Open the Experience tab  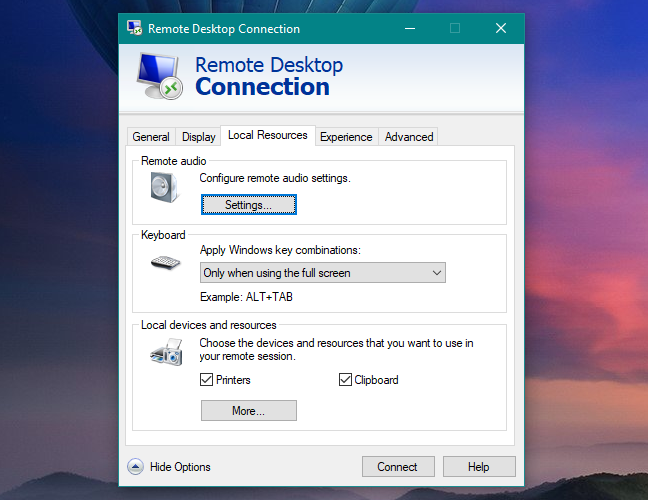[346, 137]
